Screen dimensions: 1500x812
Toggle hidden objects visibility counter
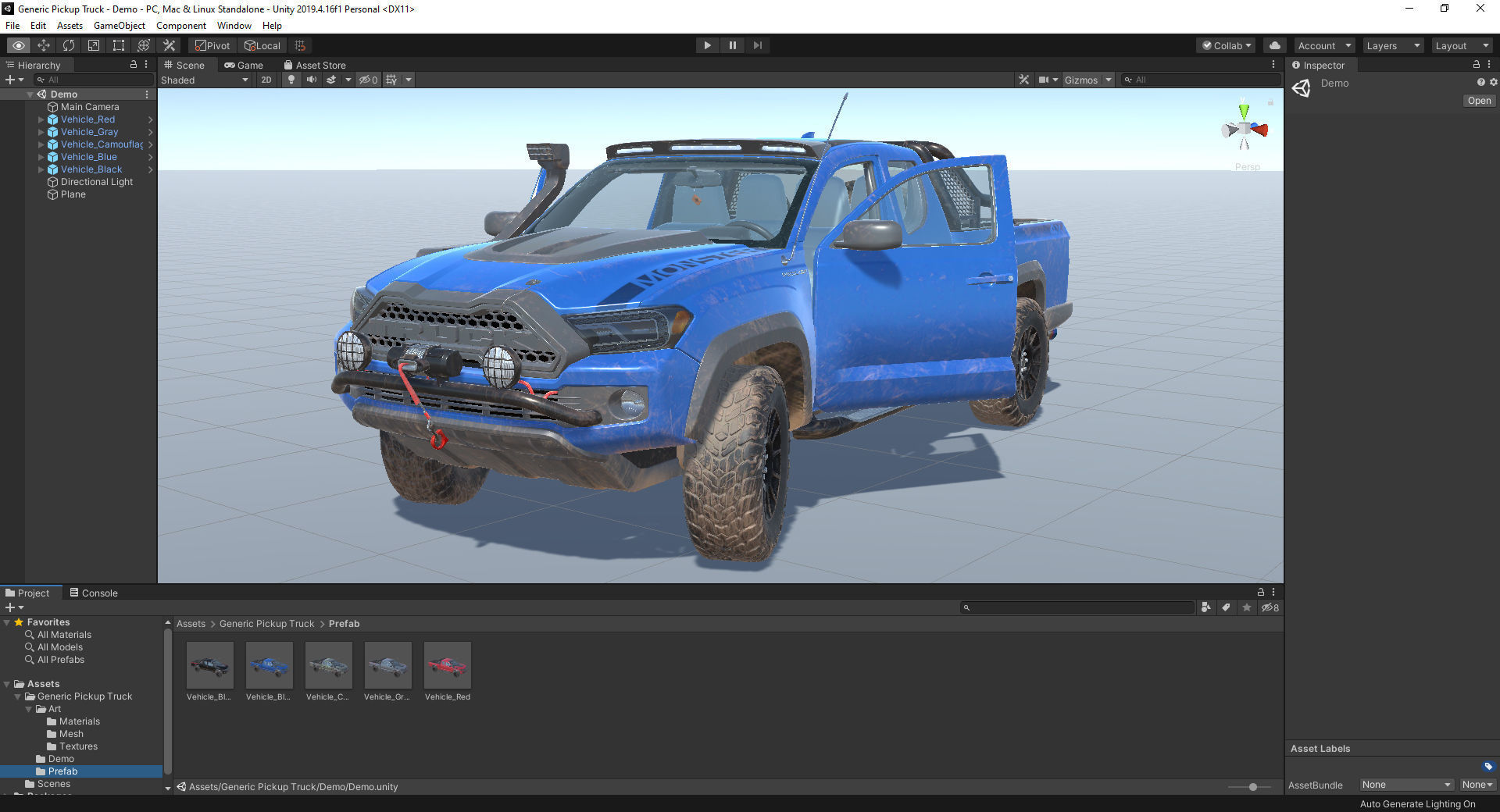click(x=368, y=80)
